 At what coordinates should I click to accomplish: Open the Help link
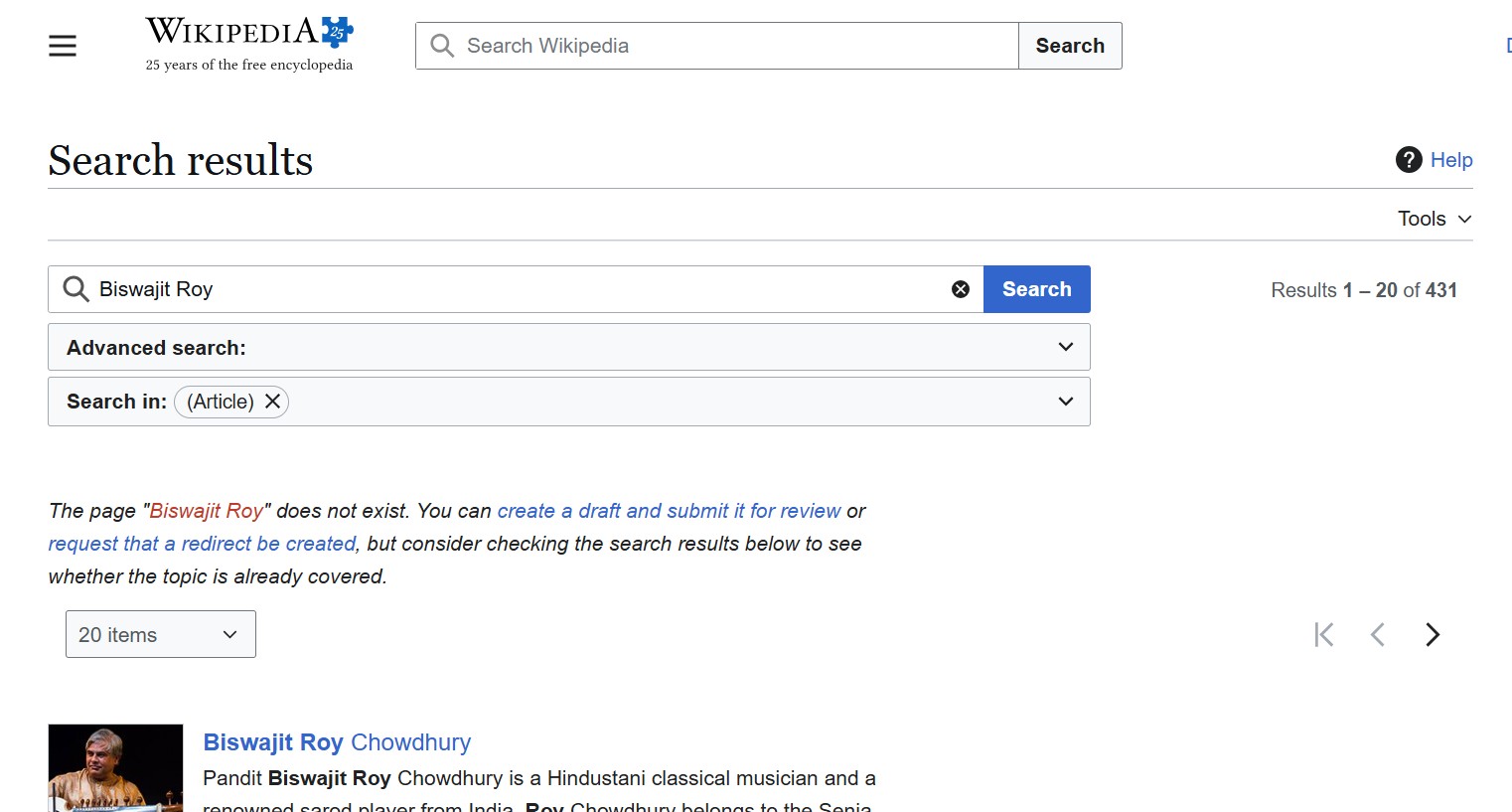(1451, 160)
